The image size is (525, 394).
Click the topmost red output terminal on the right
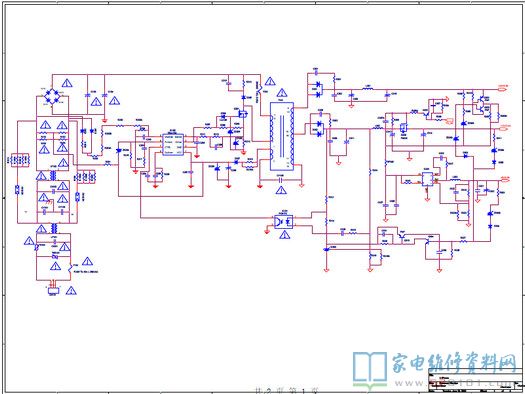tap(504, 88)
